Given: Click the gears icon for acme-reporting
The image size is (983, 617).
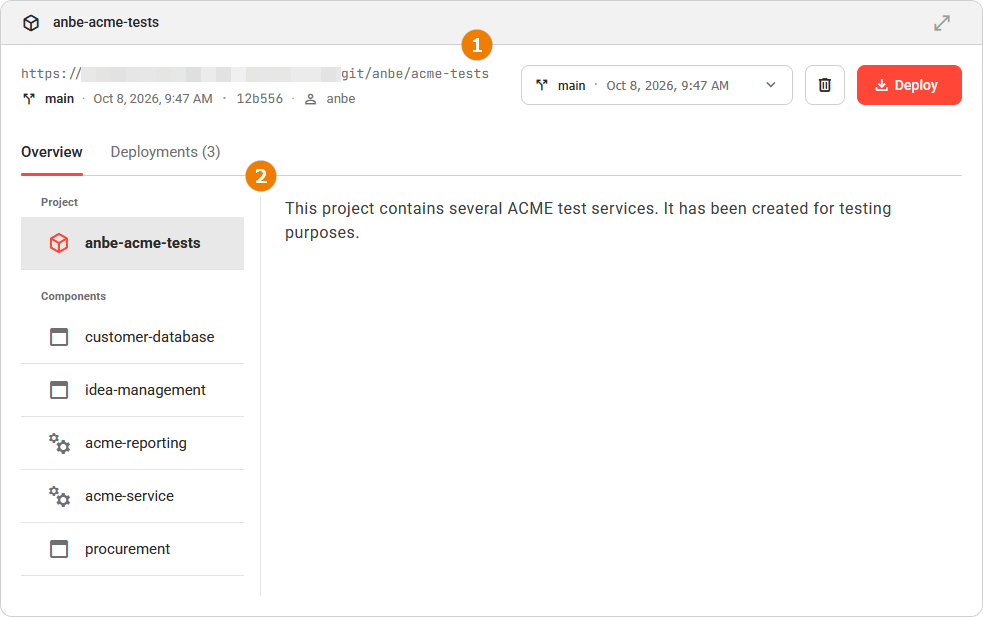Looking at the screenshot, I should 60,443.
